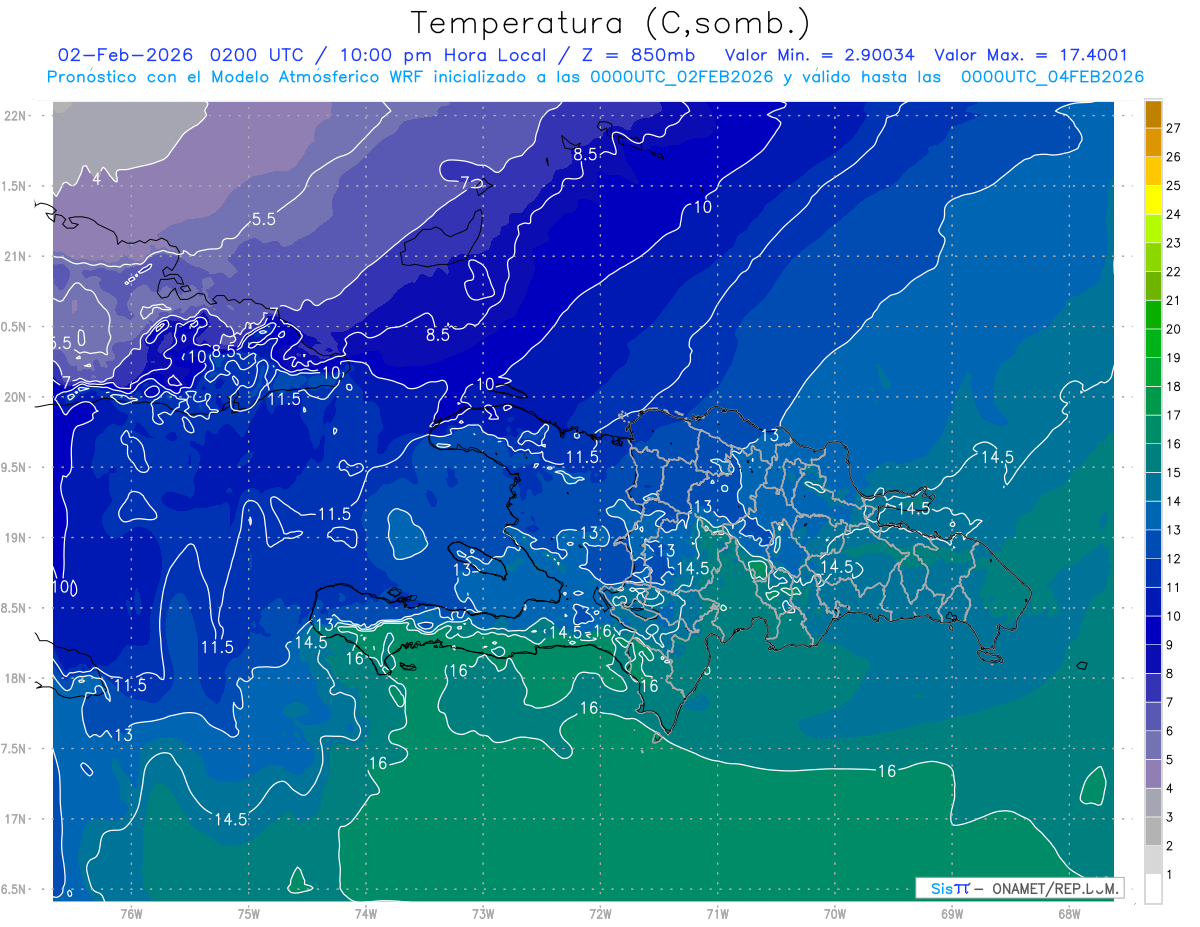1200x927 pixels.
Task: Click the '70W' longitude axis label
Action: (835, 914)
